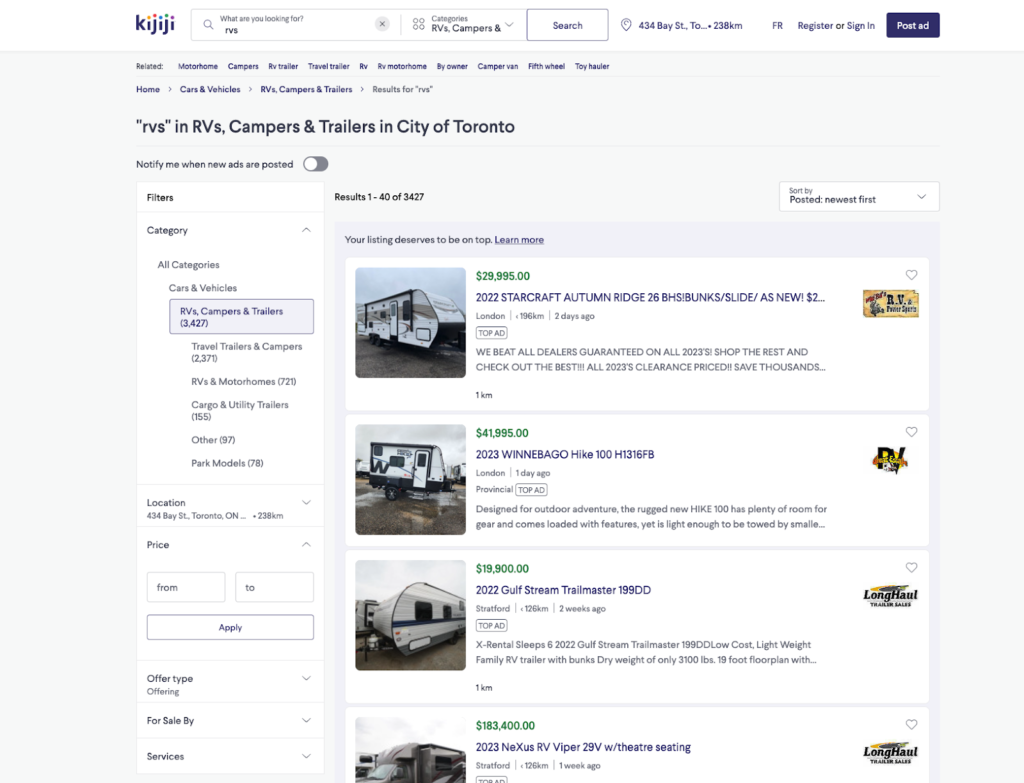Viewport: 1024px width, 783px height.
Task: Follow the Learn more link
Action: (519, 240)
